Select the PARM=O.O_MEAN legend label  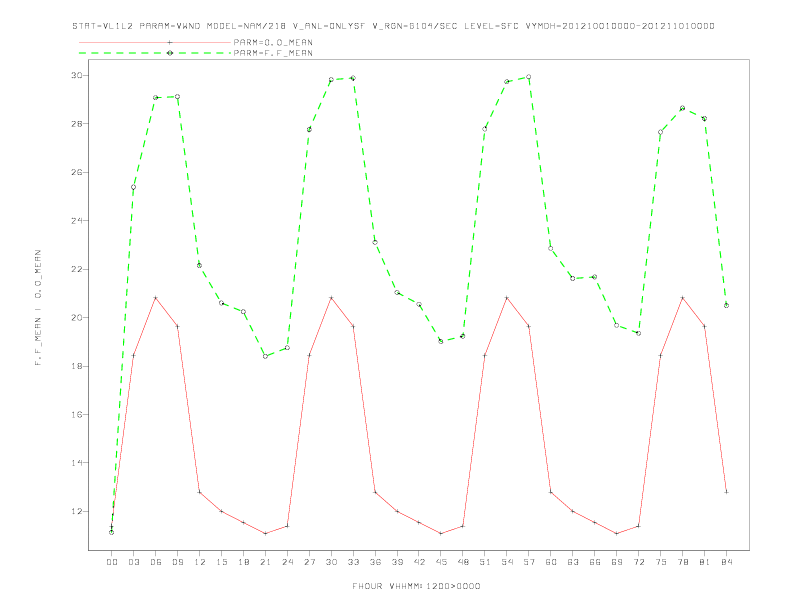[273, 42]
